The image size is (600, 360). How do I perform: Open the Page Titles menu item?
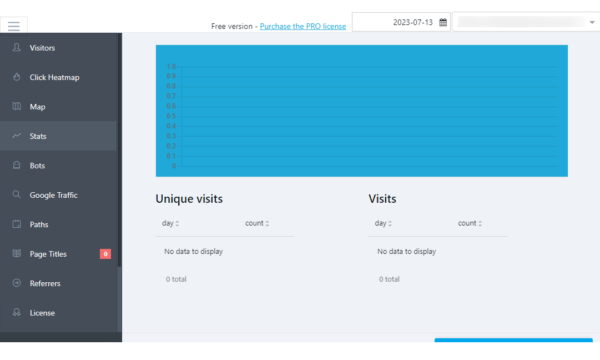pyautogui.click(x=58, y=254)
